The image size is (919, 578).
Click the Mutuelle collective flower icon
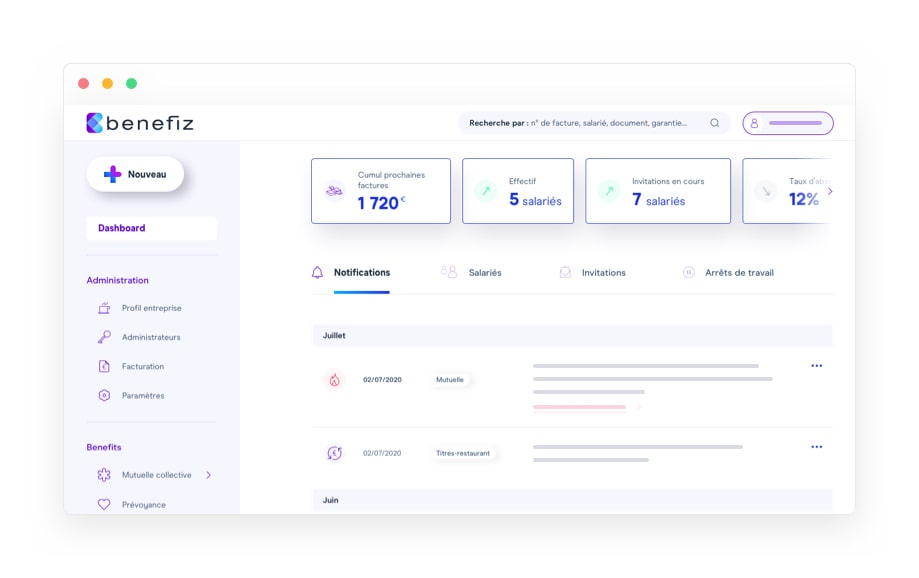104,475
